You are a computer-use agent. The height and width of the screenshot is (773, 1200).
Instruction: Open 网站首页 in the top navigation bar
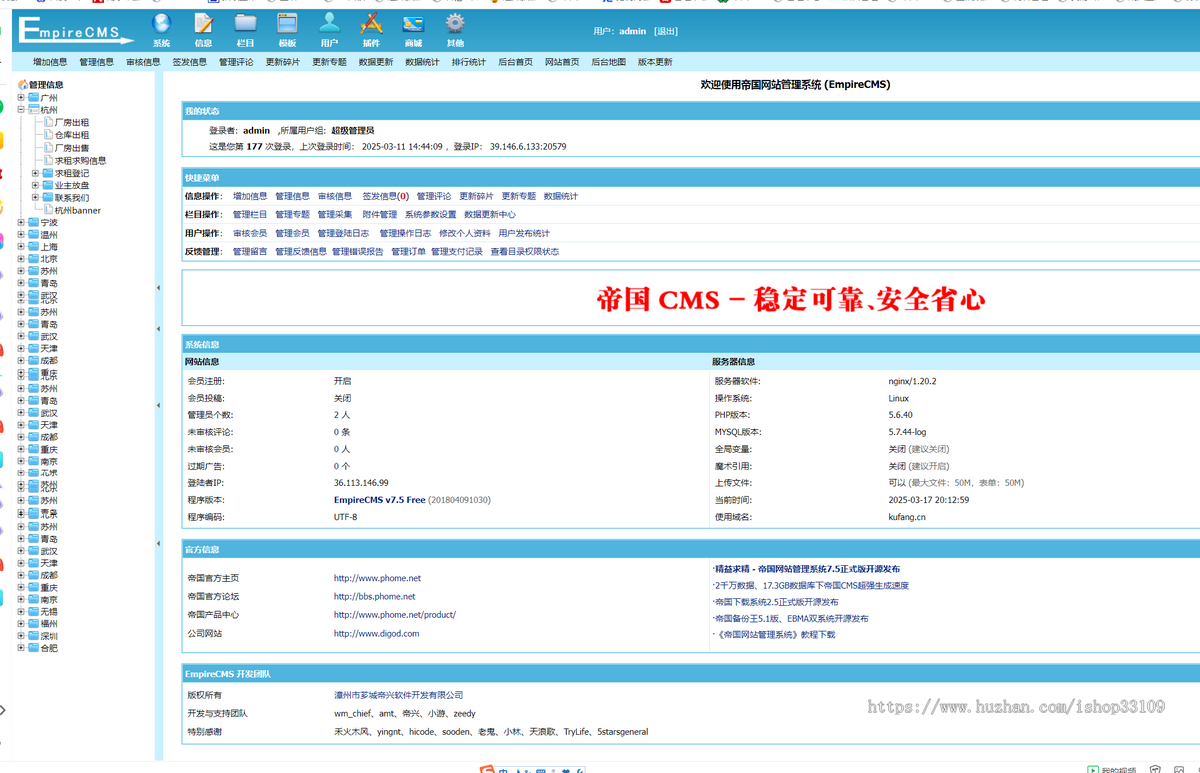tap(562, 62)
